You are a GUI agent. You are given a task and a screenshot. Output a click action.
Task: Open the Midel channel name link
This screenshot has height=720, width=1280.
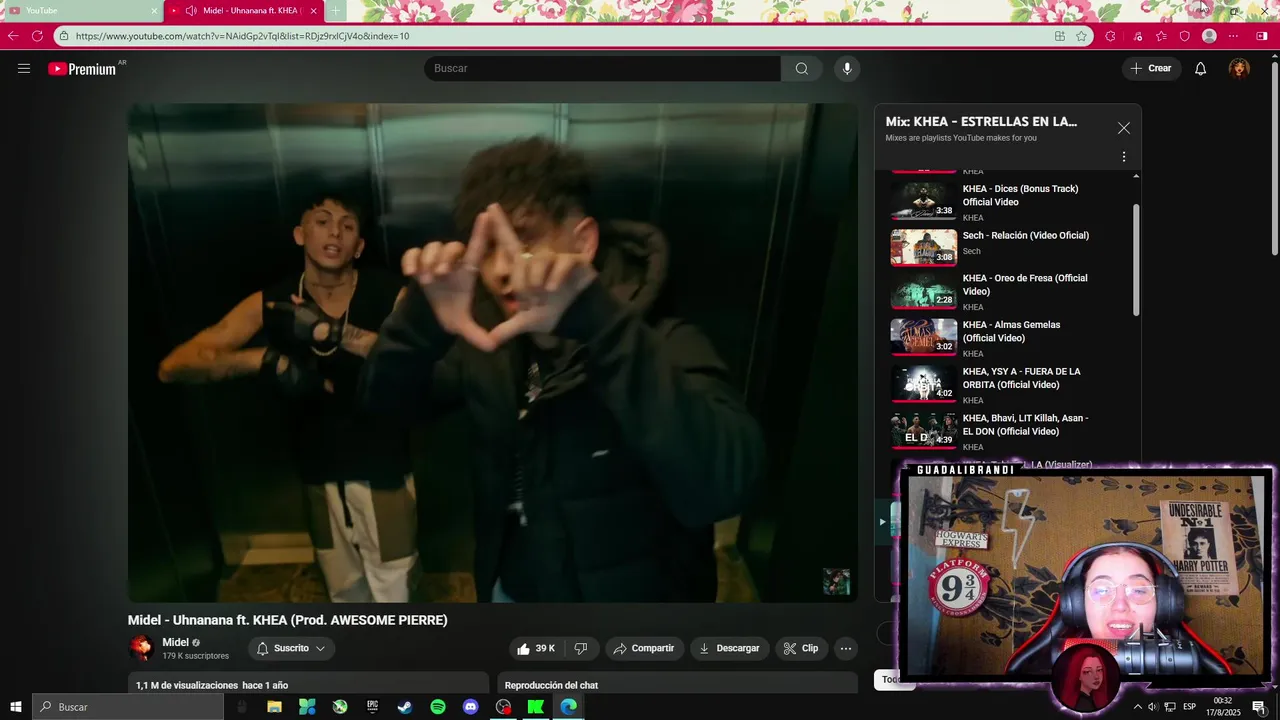point(176,642)
